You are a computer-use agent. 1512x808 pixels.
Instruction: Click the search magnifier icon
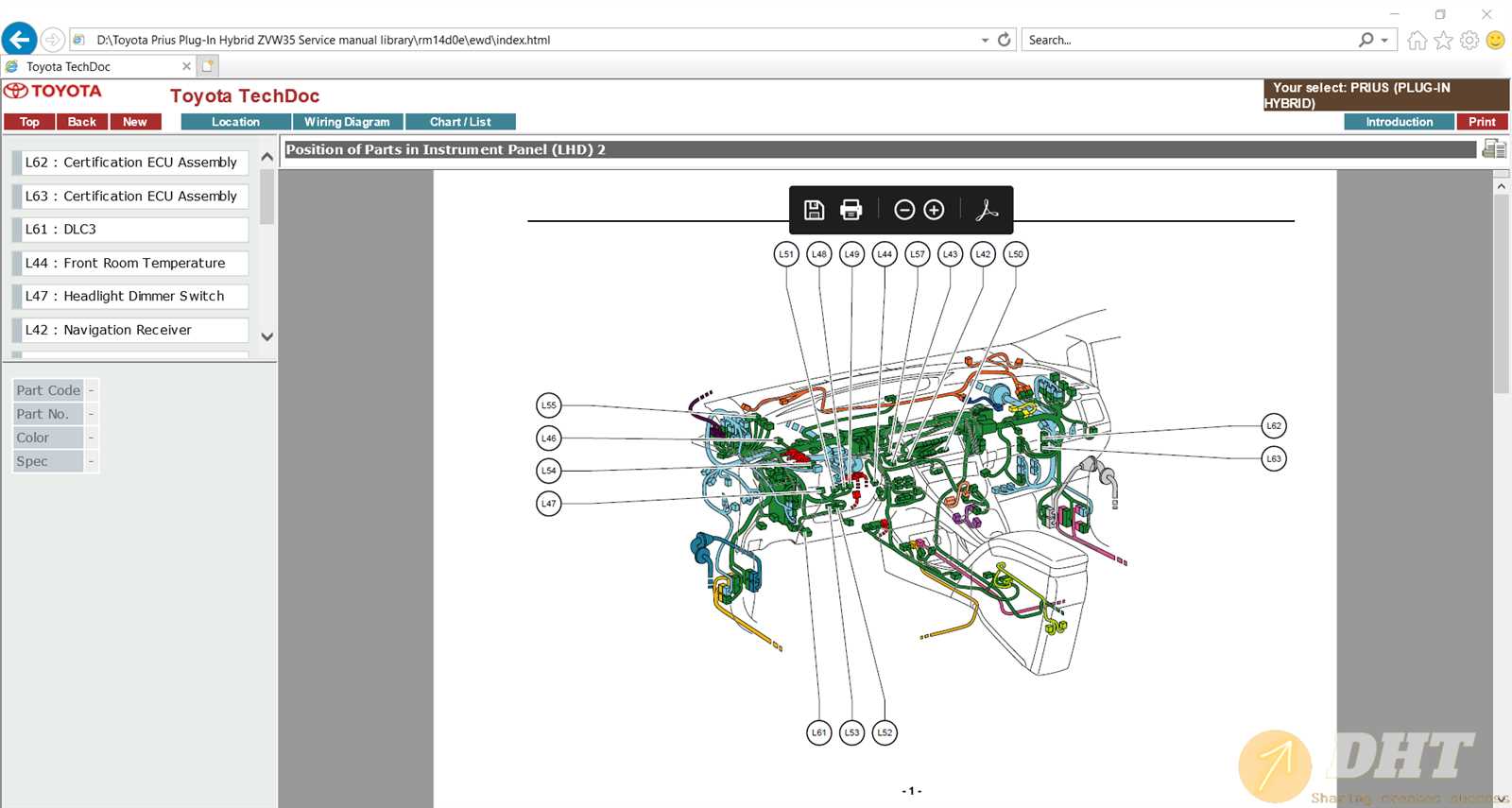point(1366,40)
